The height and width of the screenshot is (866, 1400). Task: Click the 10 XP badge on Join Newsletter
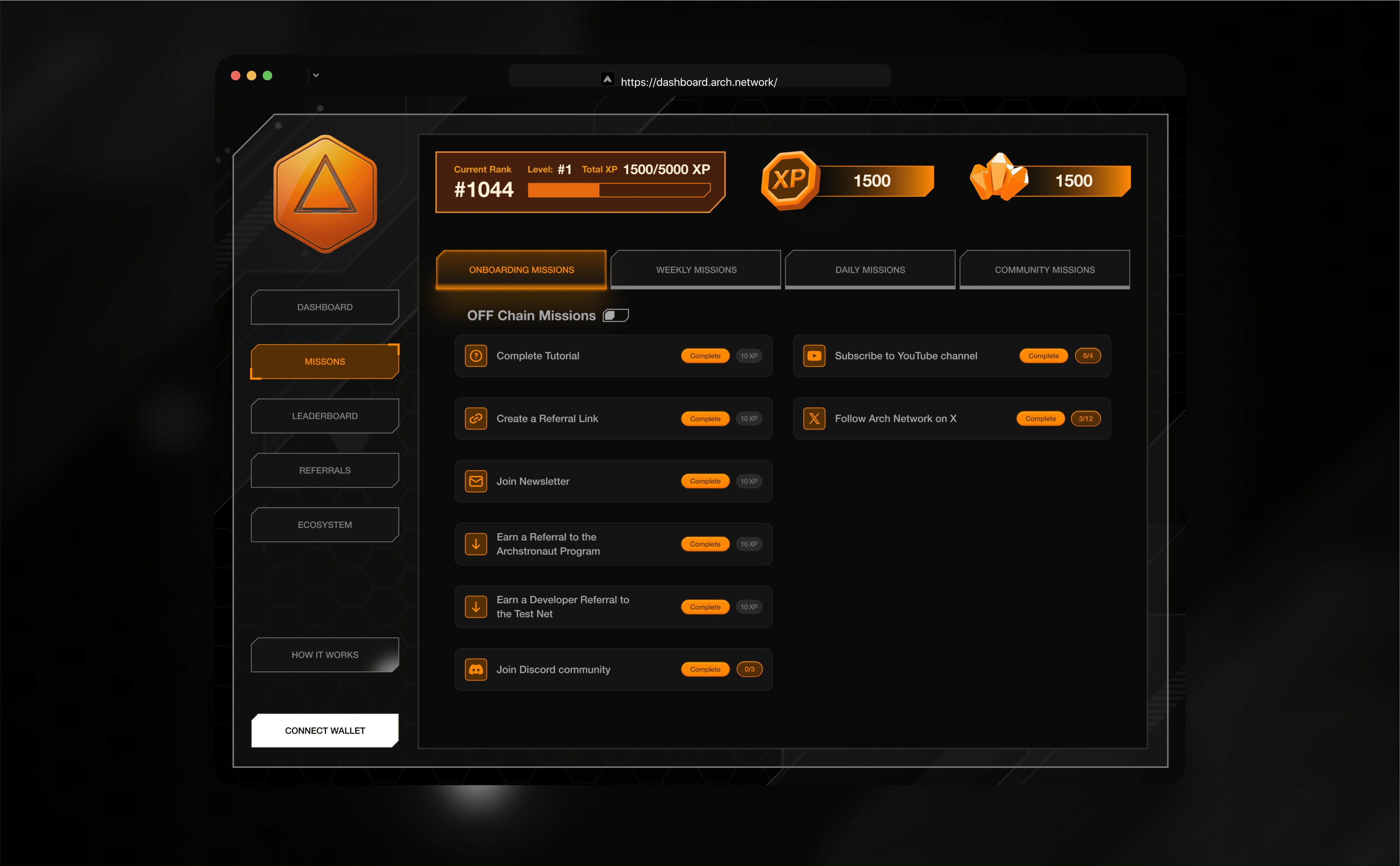click(x=749, y=481)
